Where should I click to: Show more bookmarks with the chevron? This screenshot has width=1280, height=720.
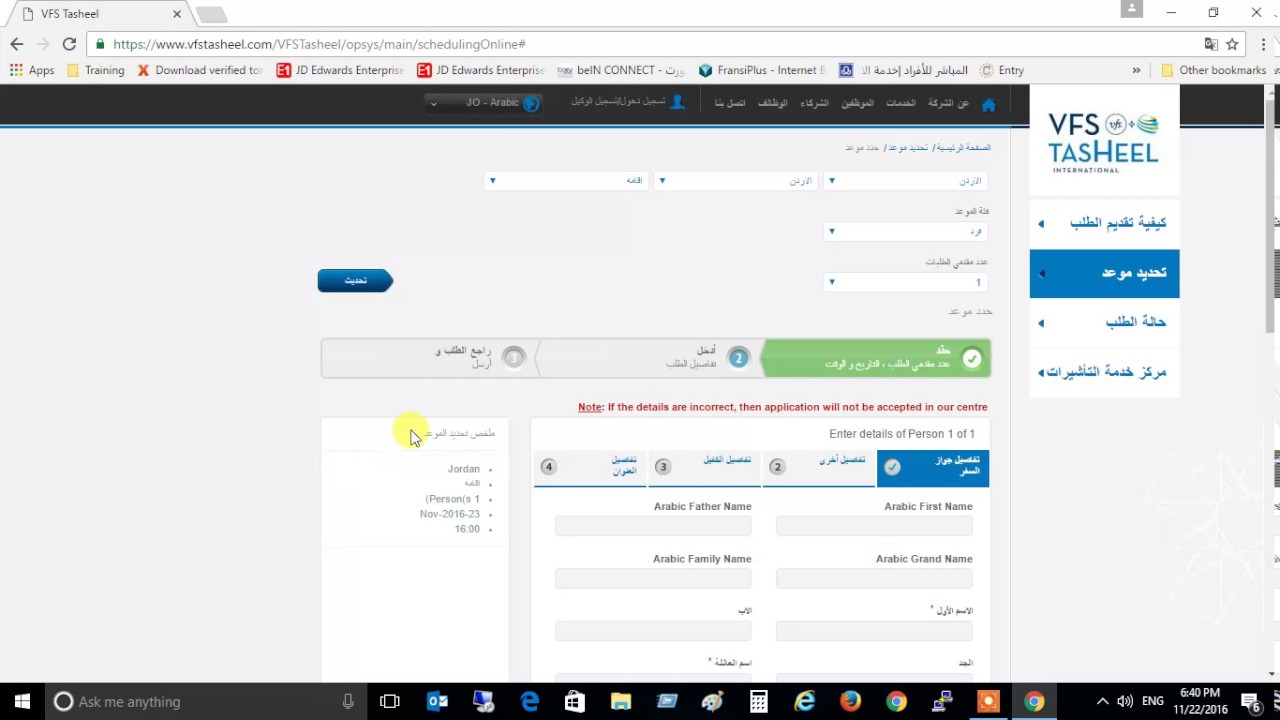point(1136,70)
